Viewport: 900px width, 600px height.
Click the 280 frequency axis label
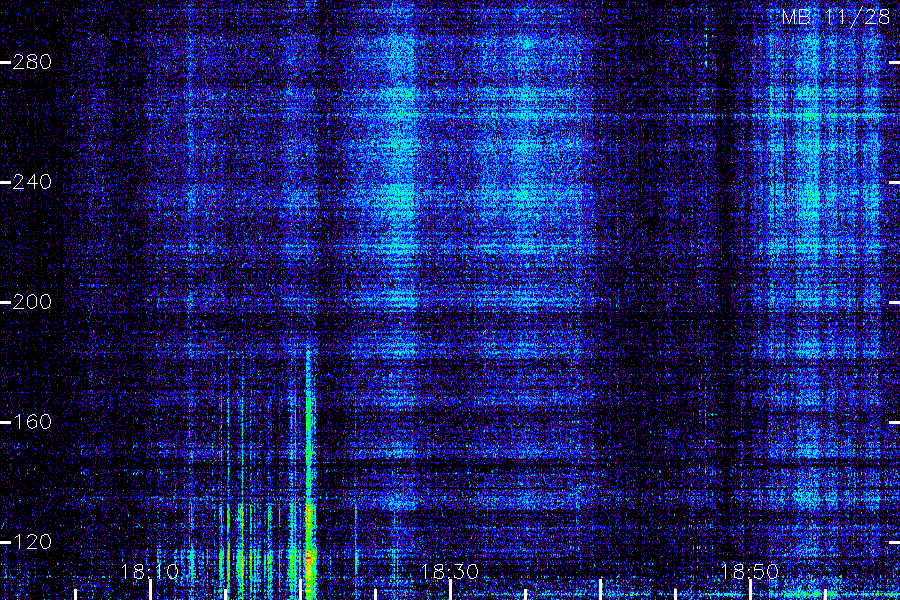[x=32, y=62]
